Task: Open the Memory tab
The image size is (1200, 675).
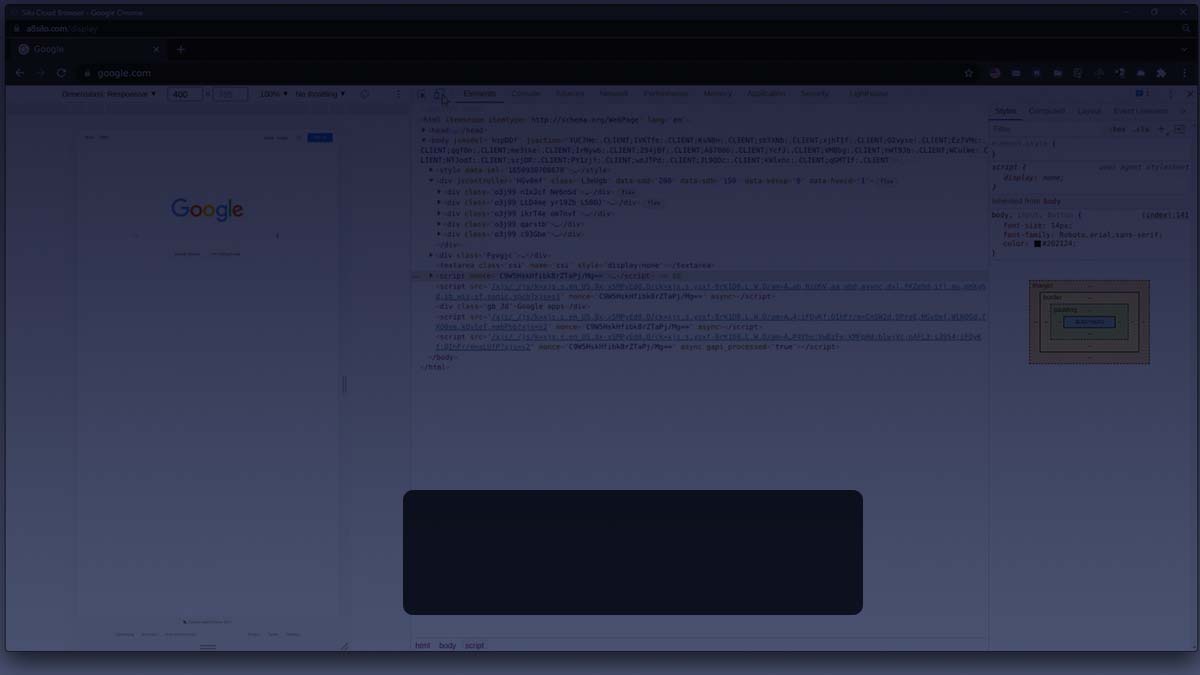Action: [718, 94]
